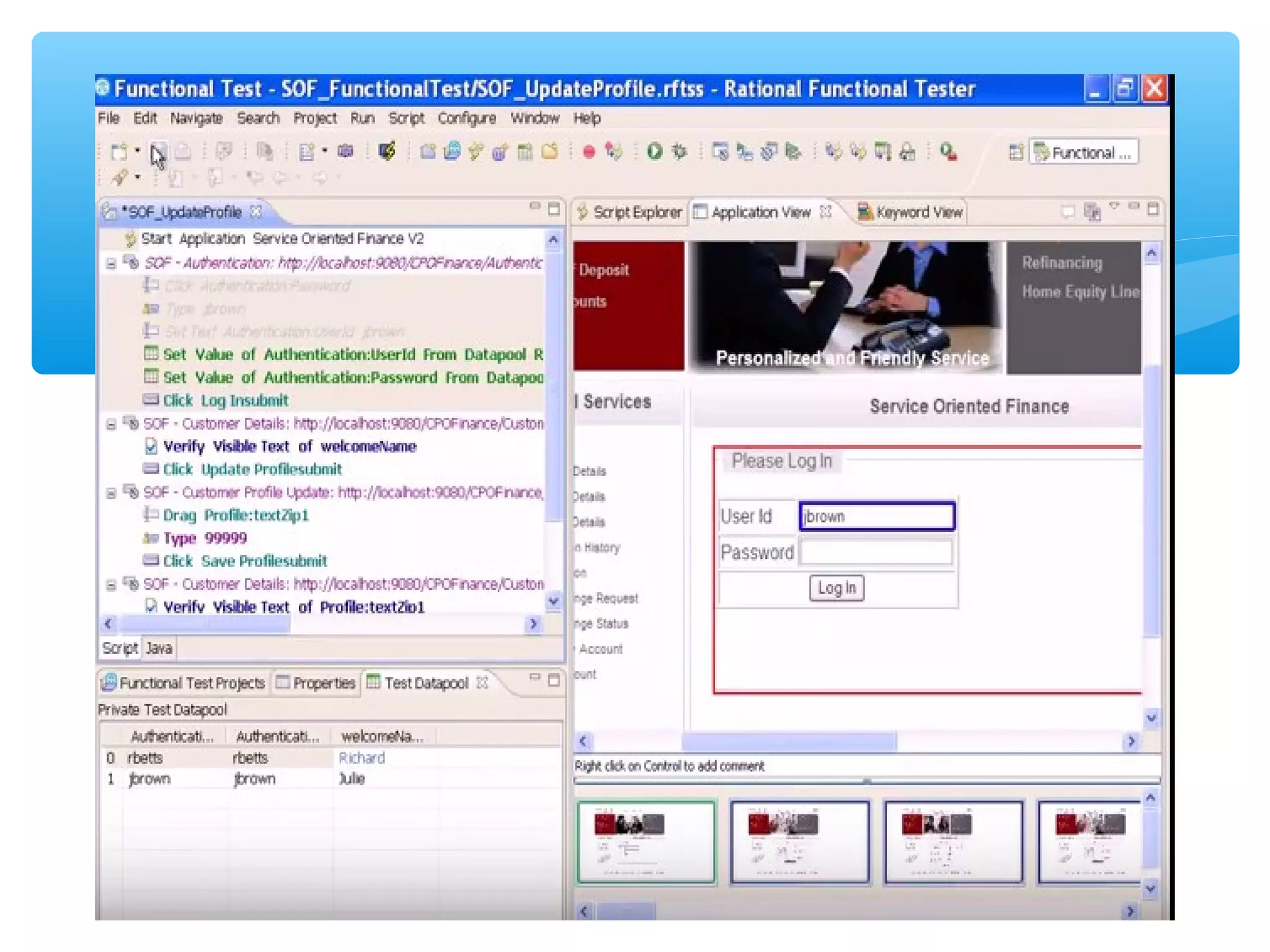Click the green Run script toolbar icon
1270x952 pixels.
(654, 152)
